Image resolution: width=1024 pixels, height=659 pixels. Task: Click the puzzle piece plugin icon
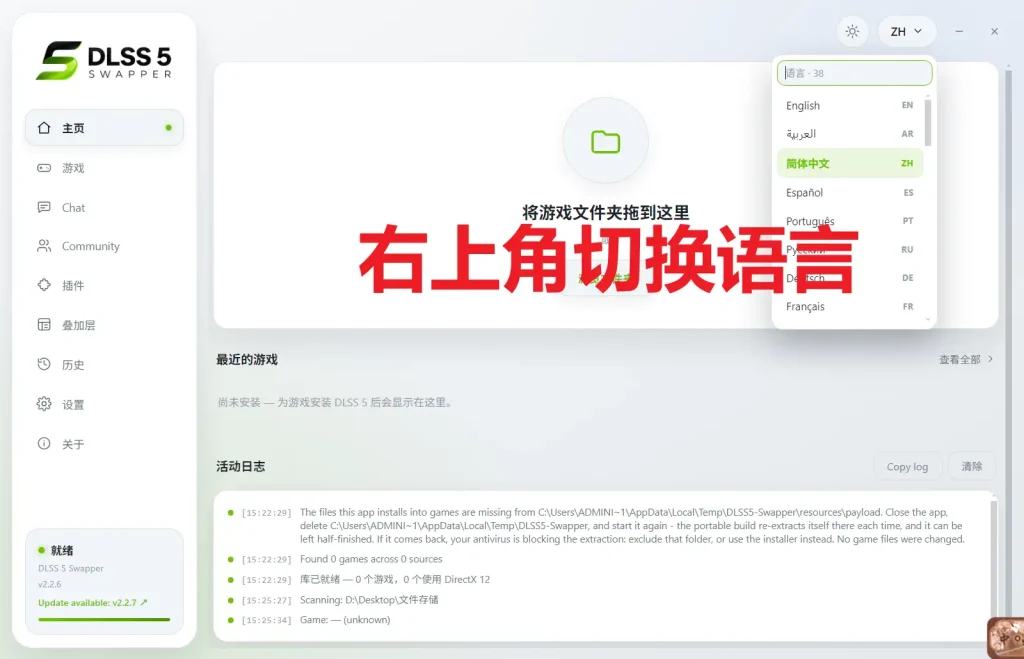[x=44, y=285]
